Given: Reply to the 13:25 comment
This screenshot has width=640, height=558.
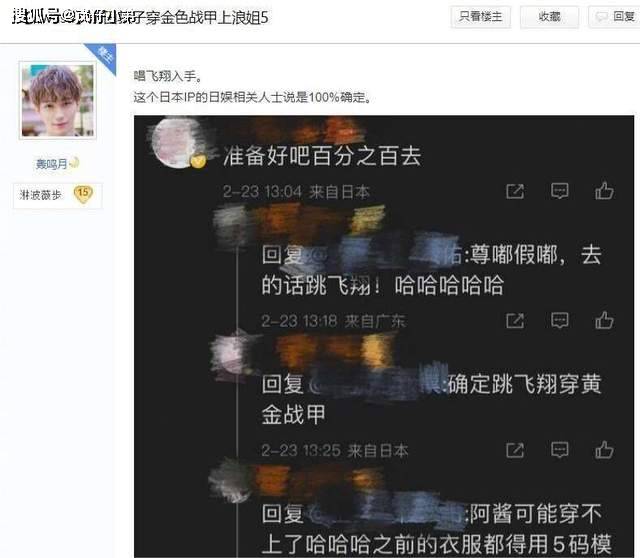Looking at the screenshot, I should tap(559, 450).
